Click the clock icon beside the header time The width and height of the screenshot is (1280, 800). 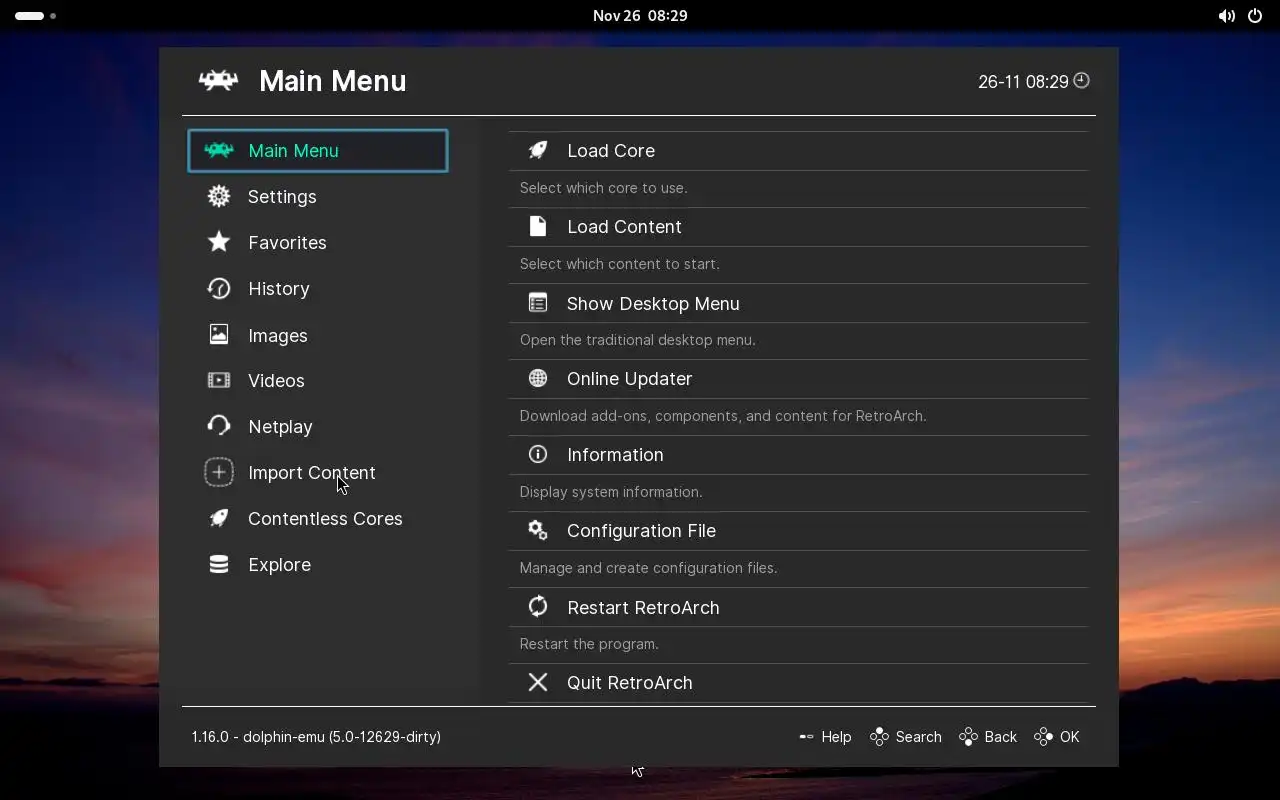click(x=1081, y=81)
